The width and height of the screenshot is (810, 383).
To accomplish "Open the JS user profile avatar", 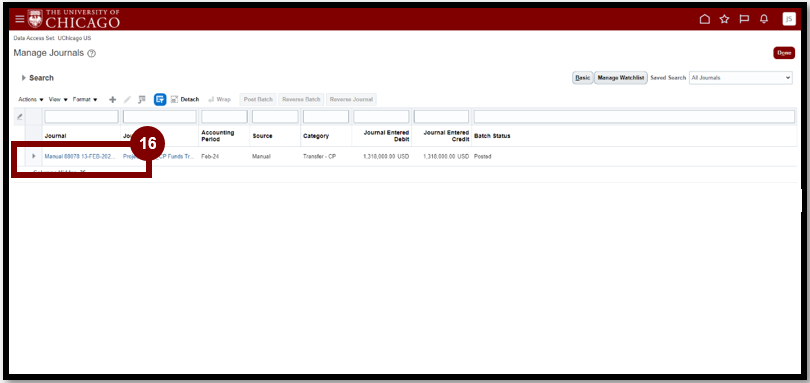I will click(789, 19).
